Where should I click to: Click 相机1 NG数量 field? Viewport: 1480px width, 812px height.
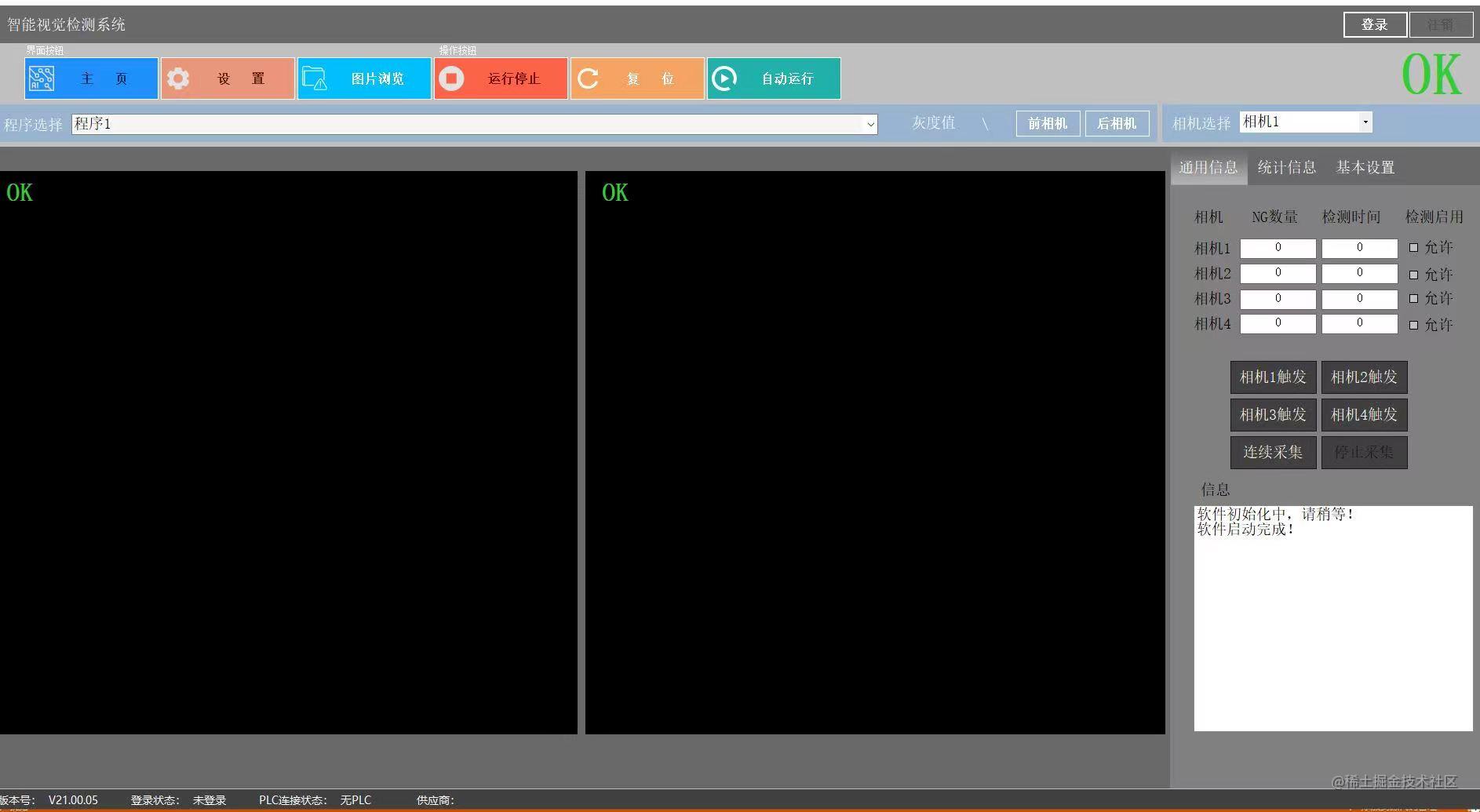point(1278,249)
